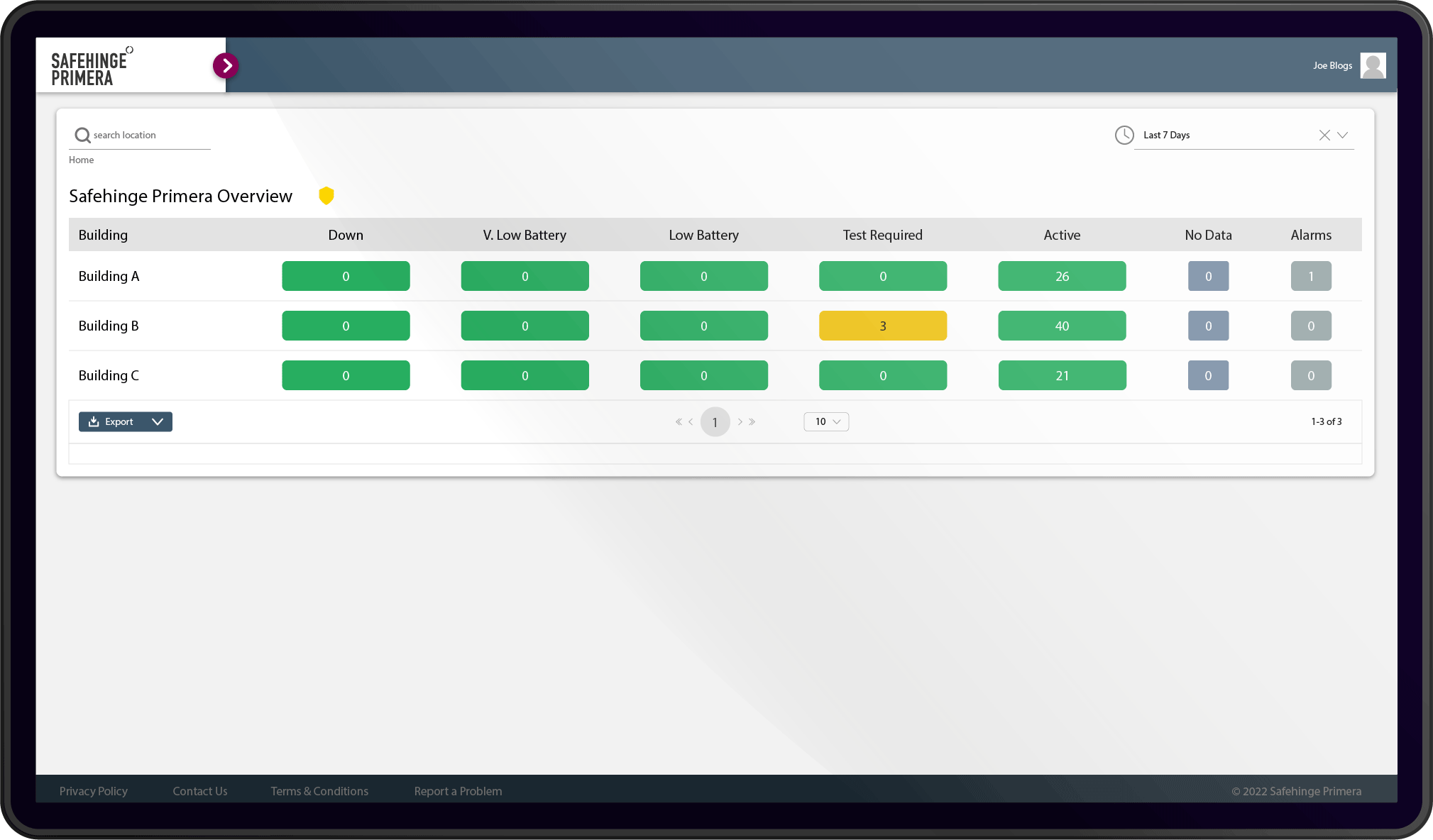The height and width of the screenshot is (840, 1433).
Task: Sort by the No Data column header
Action: (x=1208, y=235)
